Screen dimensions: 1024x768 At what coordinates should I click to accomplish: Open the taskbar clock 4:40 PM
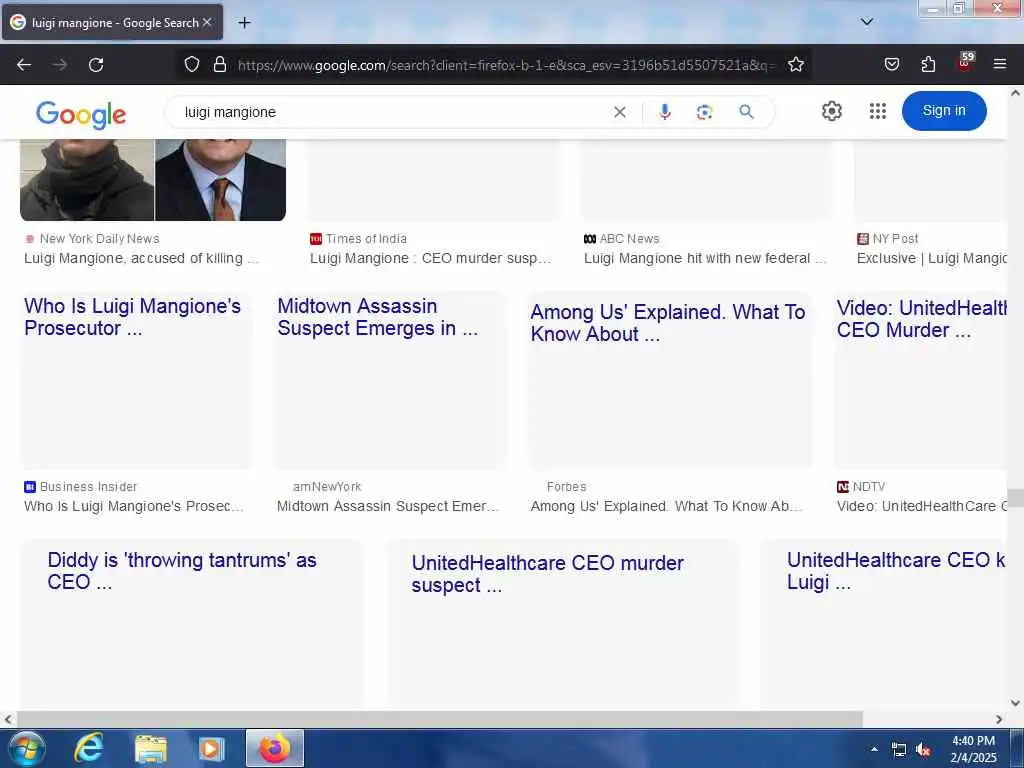[973, 749]
